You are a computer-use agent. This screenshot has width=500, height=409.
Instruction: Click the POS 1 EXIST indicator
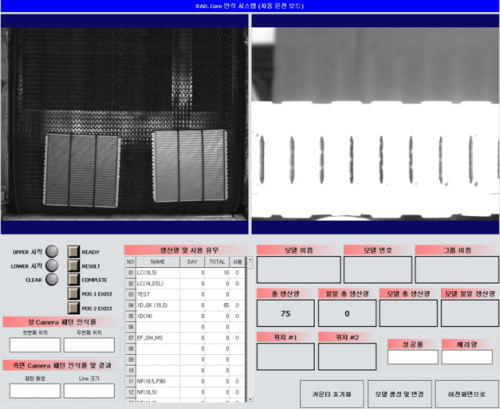pos(73,294)
